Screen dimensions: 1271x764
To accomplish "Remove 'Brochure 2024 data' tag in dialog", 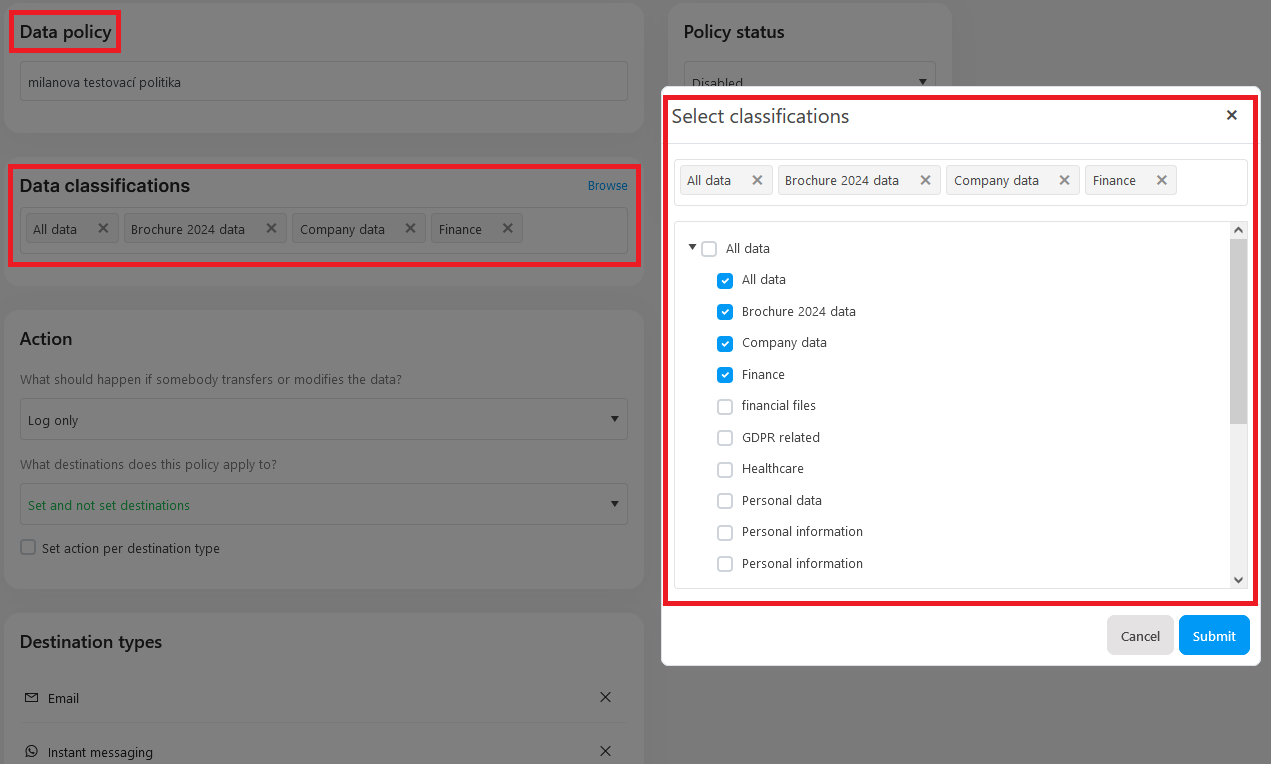I will pyautogui.click(x=925, y=180).
